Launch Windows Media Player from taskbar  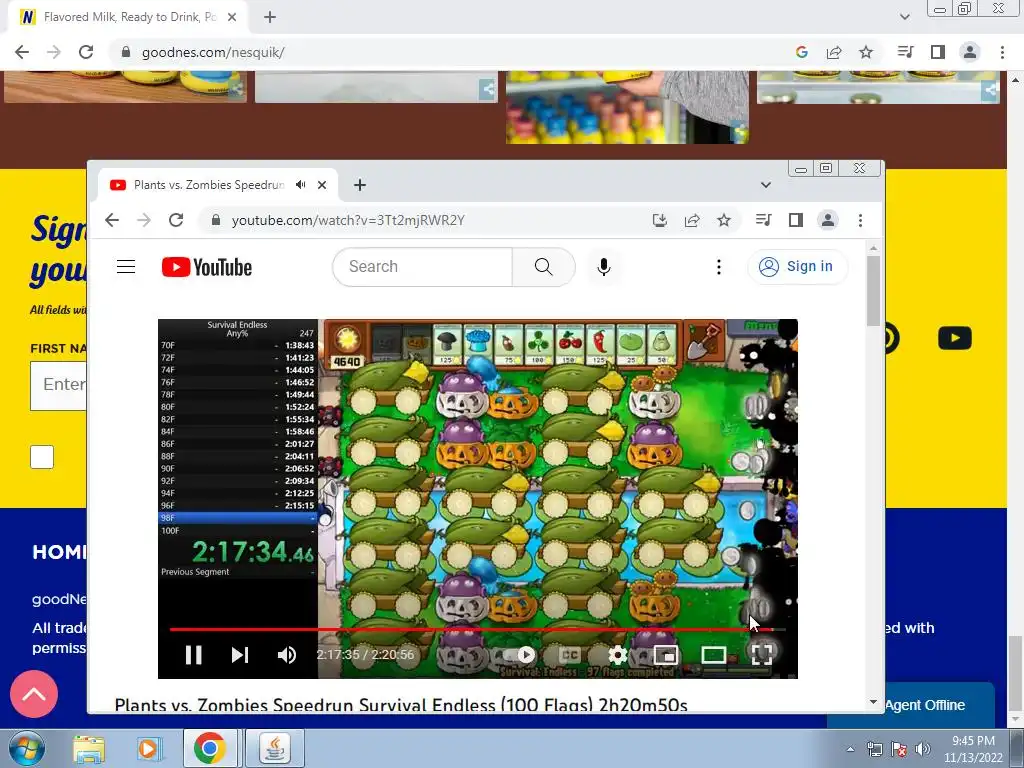(x=149, y=748)
